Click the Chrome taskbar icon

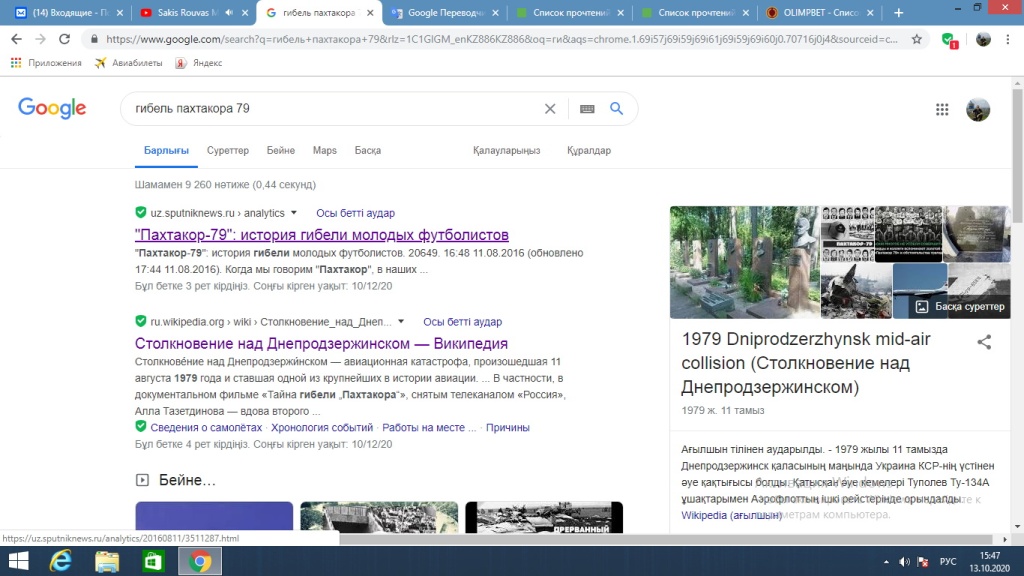pyautogui.click(x=200, y=561)
